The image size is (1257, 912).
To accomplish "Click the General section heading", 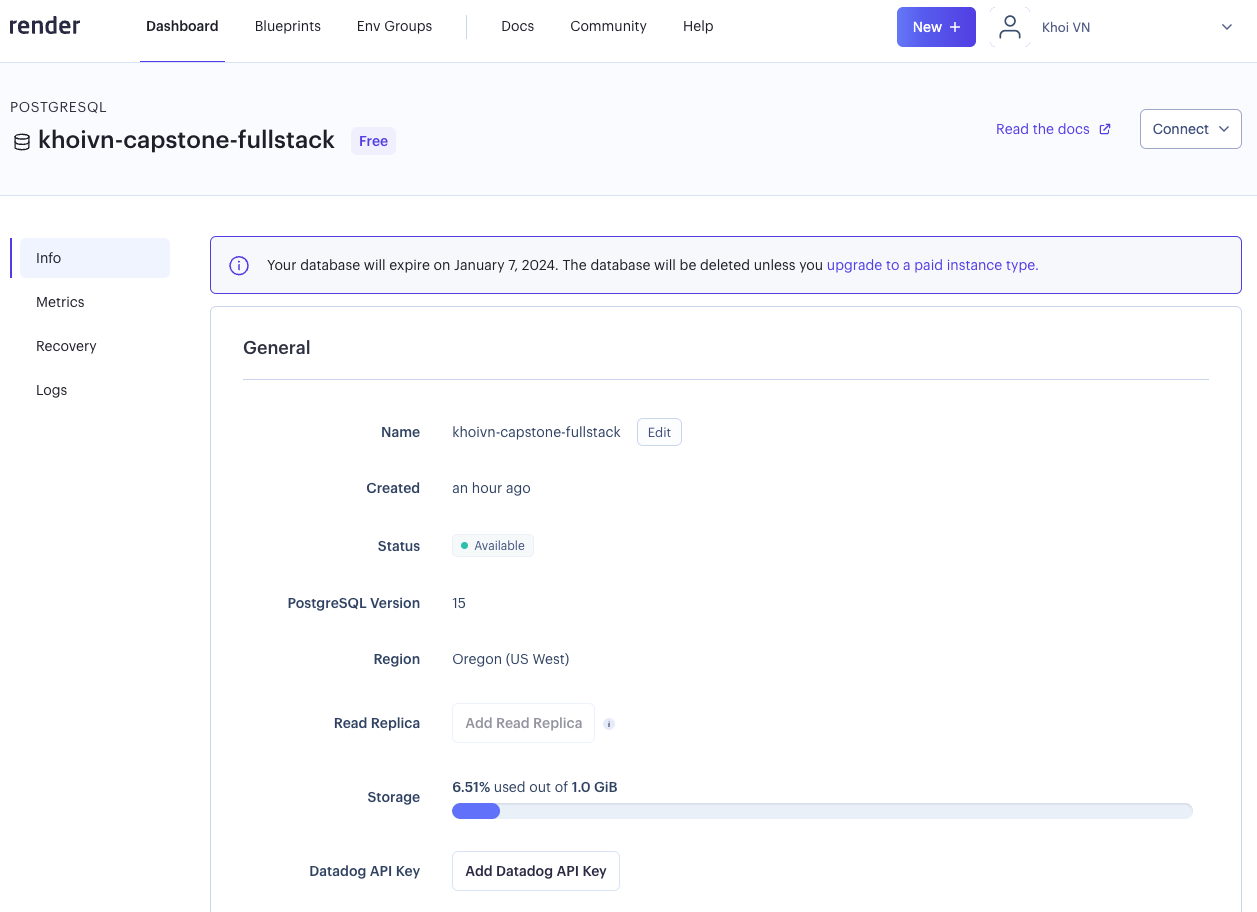I will 277,348.
